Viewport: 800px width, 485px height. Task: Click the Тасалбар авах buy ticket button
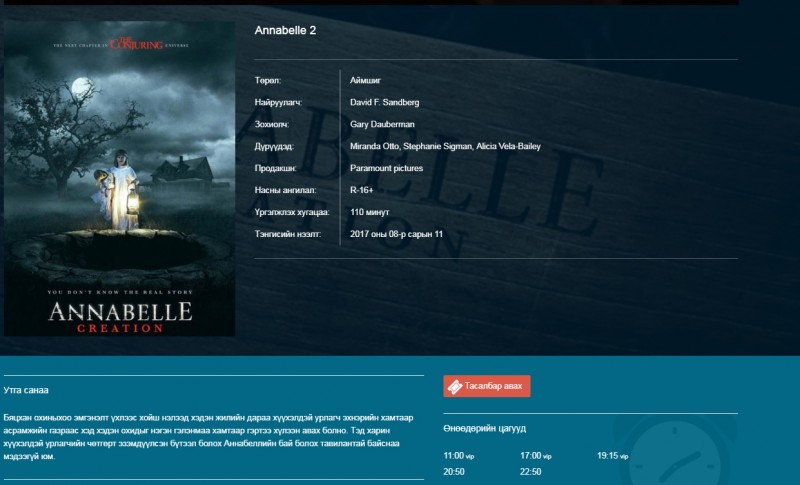(487, 386)
